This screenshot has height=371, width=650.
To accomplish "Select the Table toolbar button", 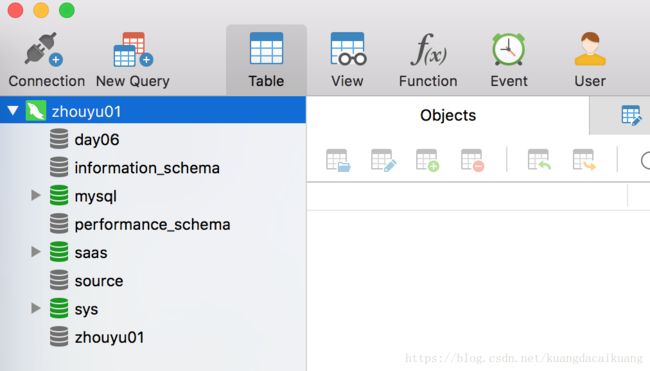I will tap(266, 60).
